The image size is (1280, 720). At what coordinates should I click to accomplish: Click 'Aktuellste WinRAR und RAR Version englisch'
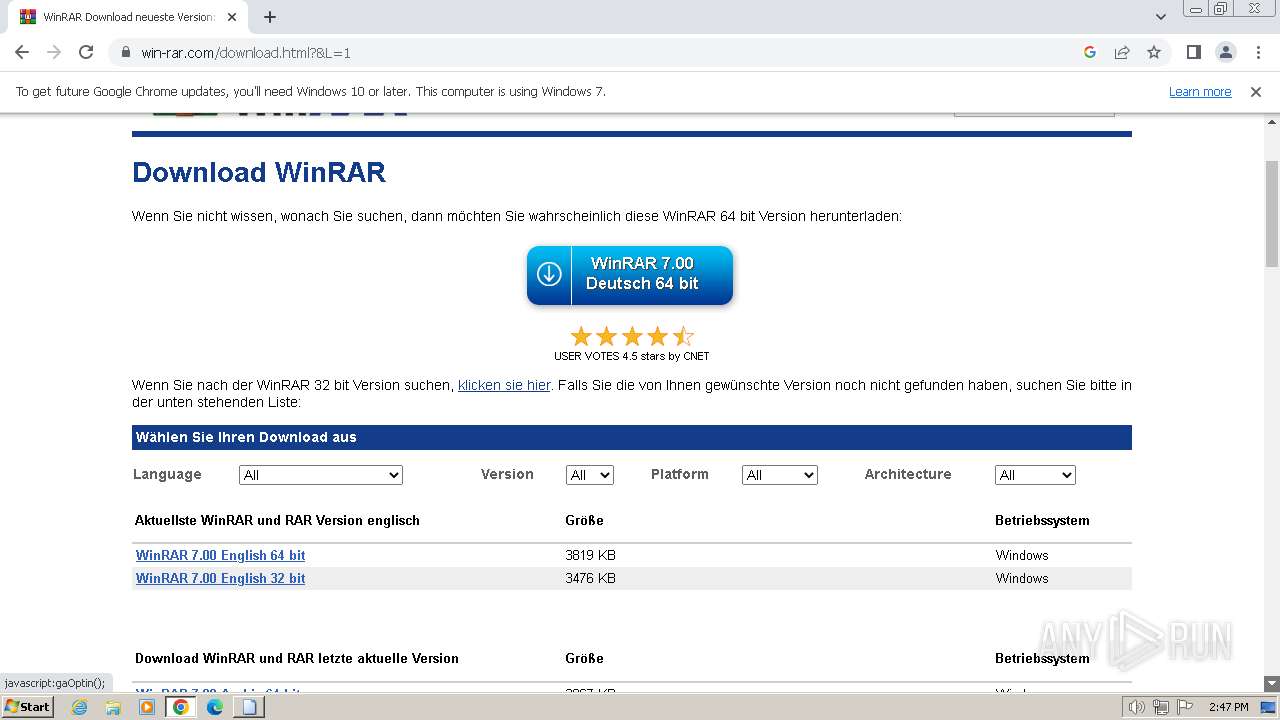tap(277, 520)
